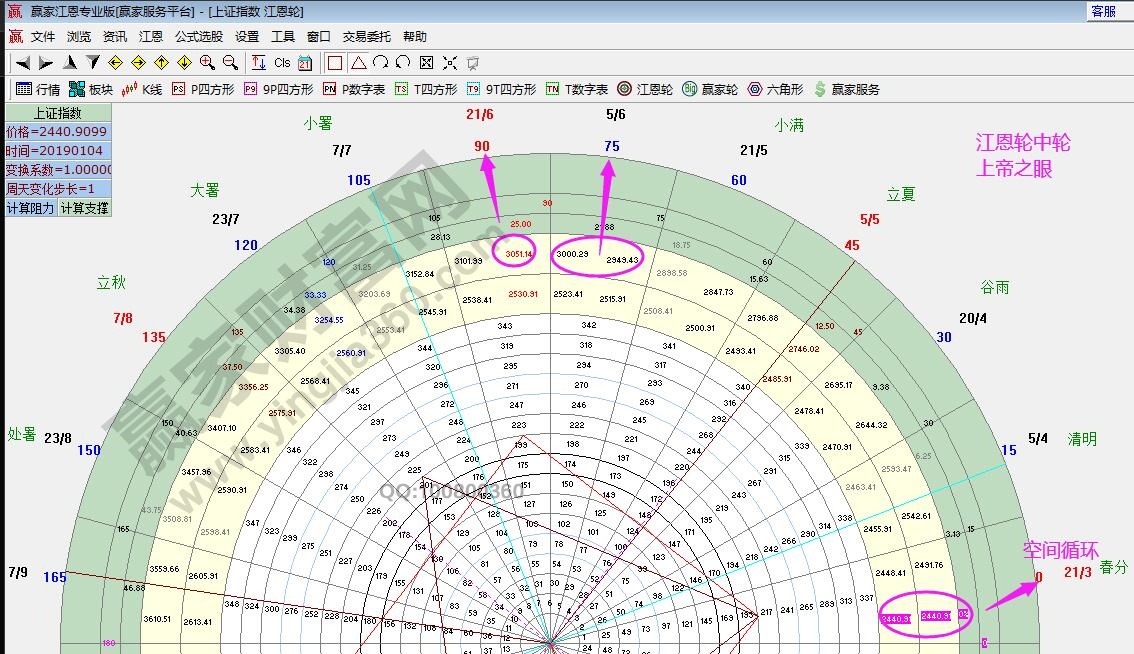This screenshot has height=654, width=1134.
Task: Click the yellow left arrow diamond icon
Action: pos(115,62)
